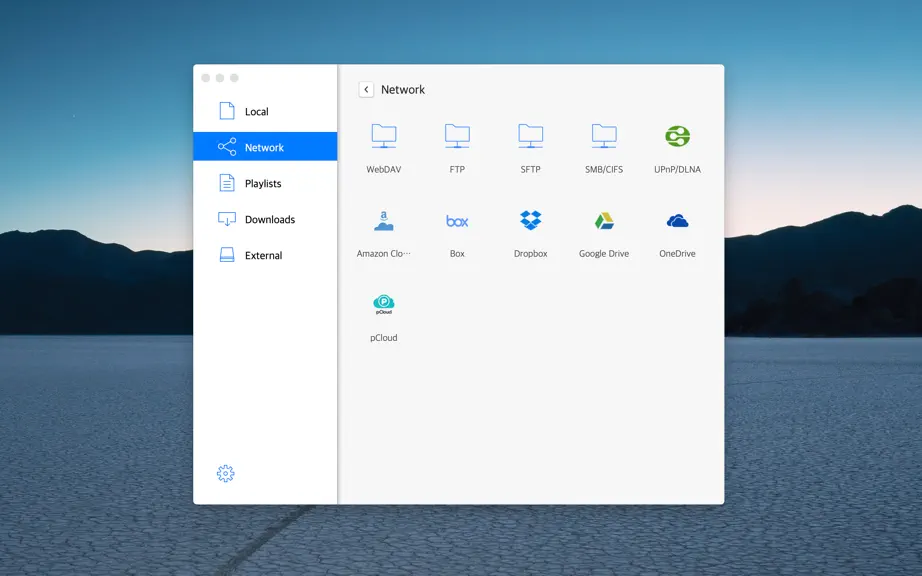Open the External sidebar section
Viewport: 922px width, 576px height.
(x=265, y=254)
